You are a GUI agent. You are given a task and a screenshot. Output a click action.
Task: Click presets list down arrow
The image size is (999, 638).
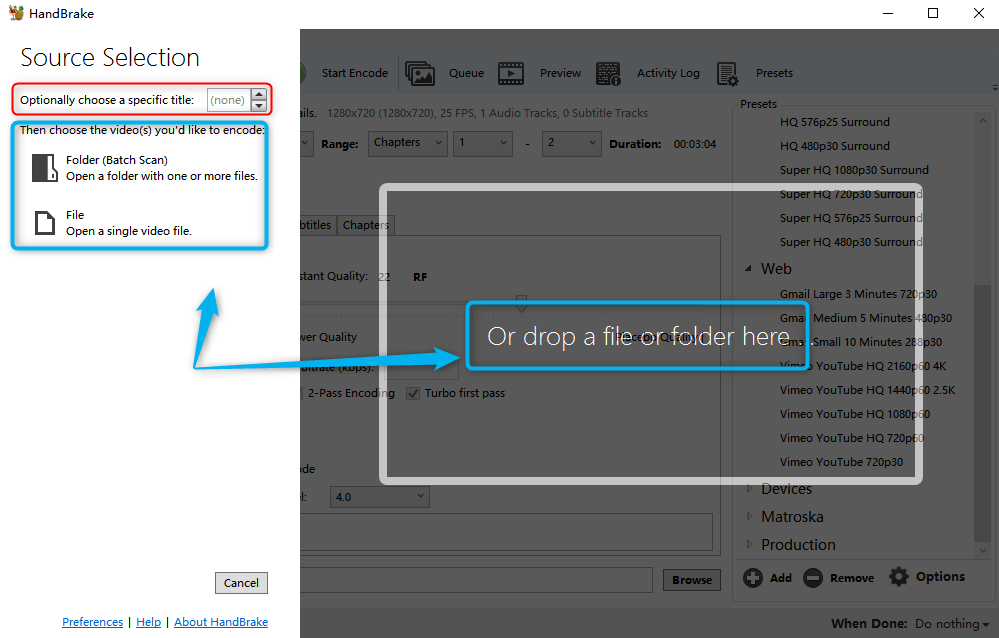[983, 550]
